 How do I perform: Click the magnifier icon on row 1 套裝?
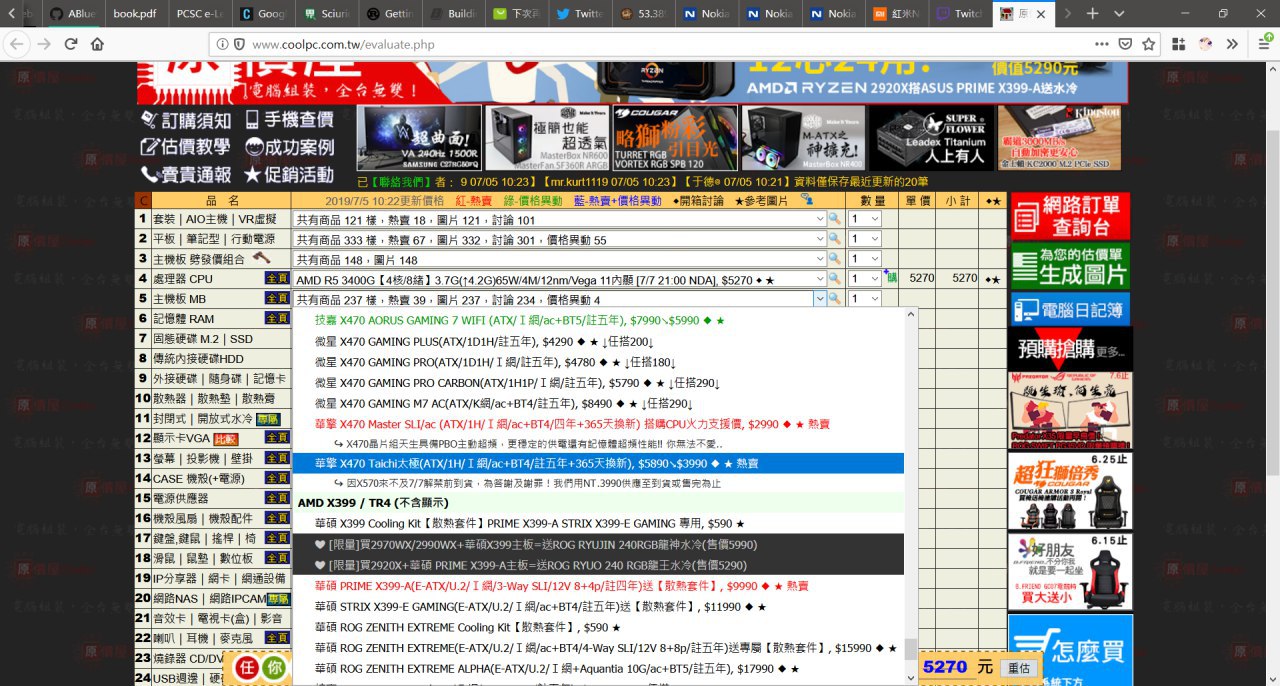834,219
